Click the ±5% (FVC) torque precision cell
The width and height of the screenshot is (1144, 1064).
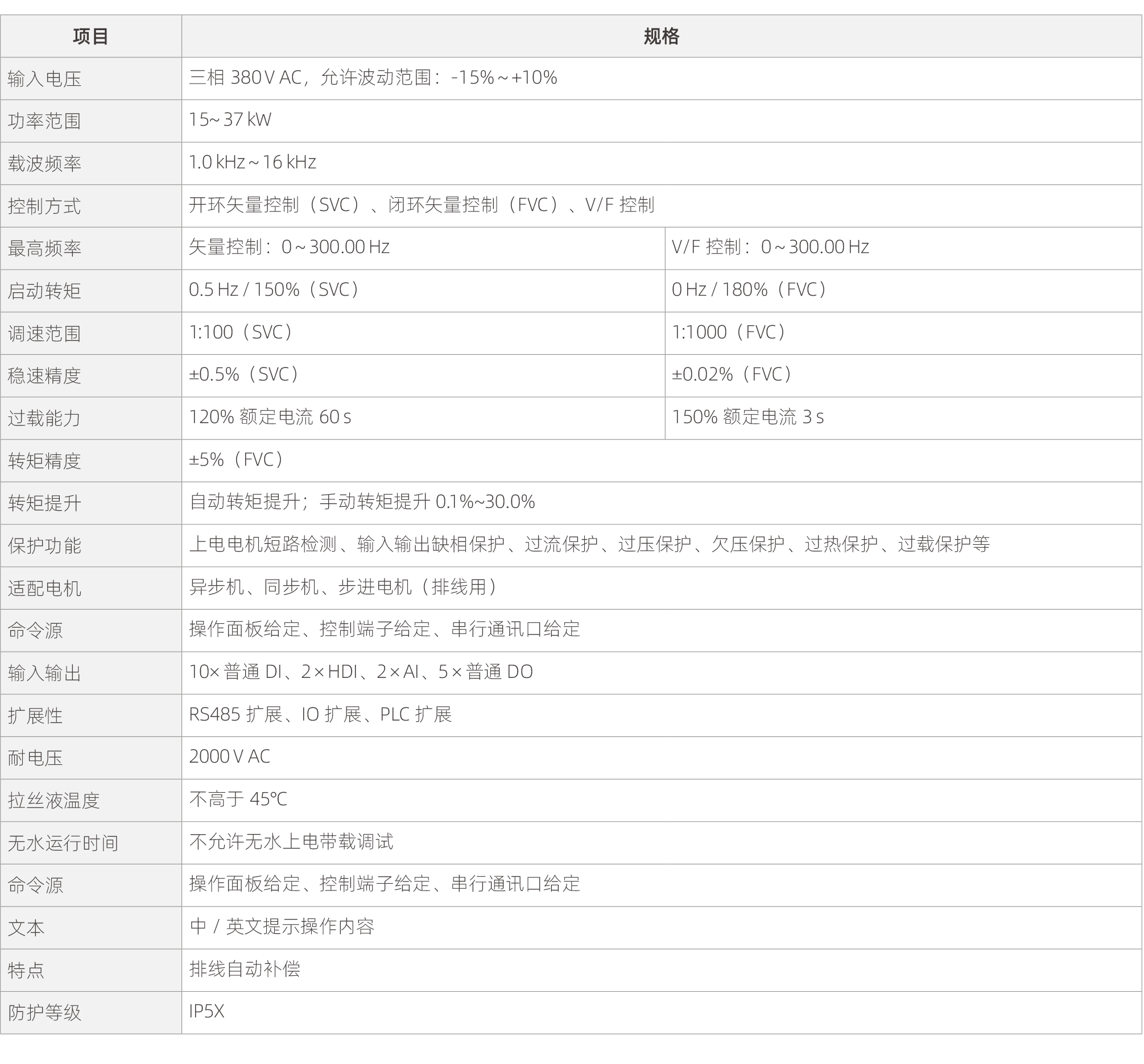coord(237,459)
